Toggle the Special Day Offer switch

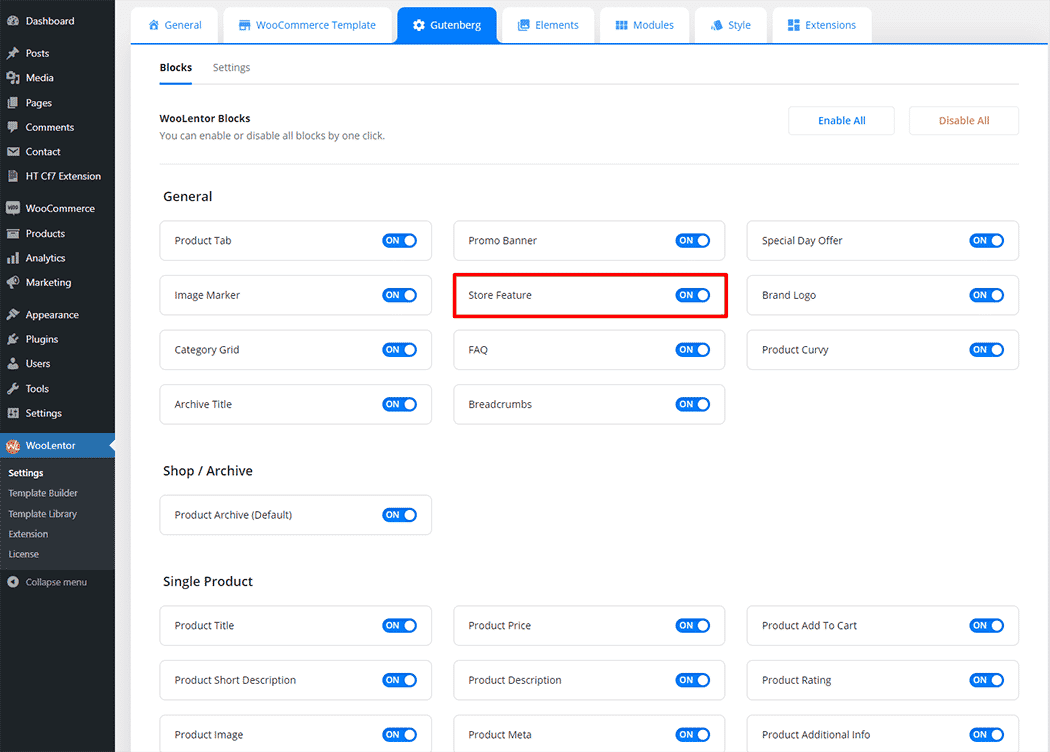(986, 240)
